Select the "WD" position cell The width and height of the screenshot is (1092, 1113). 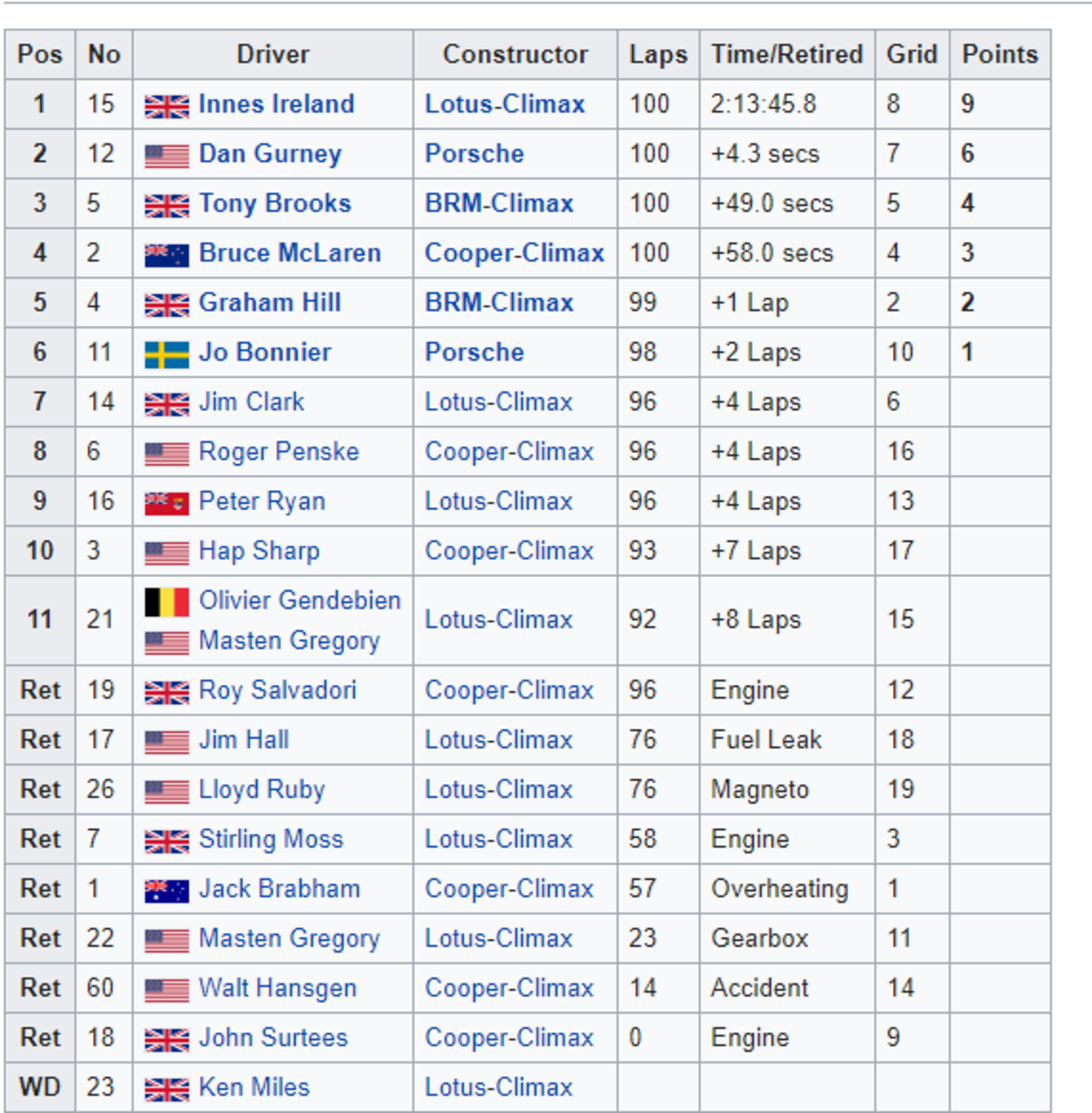[x=40, y=1087]
